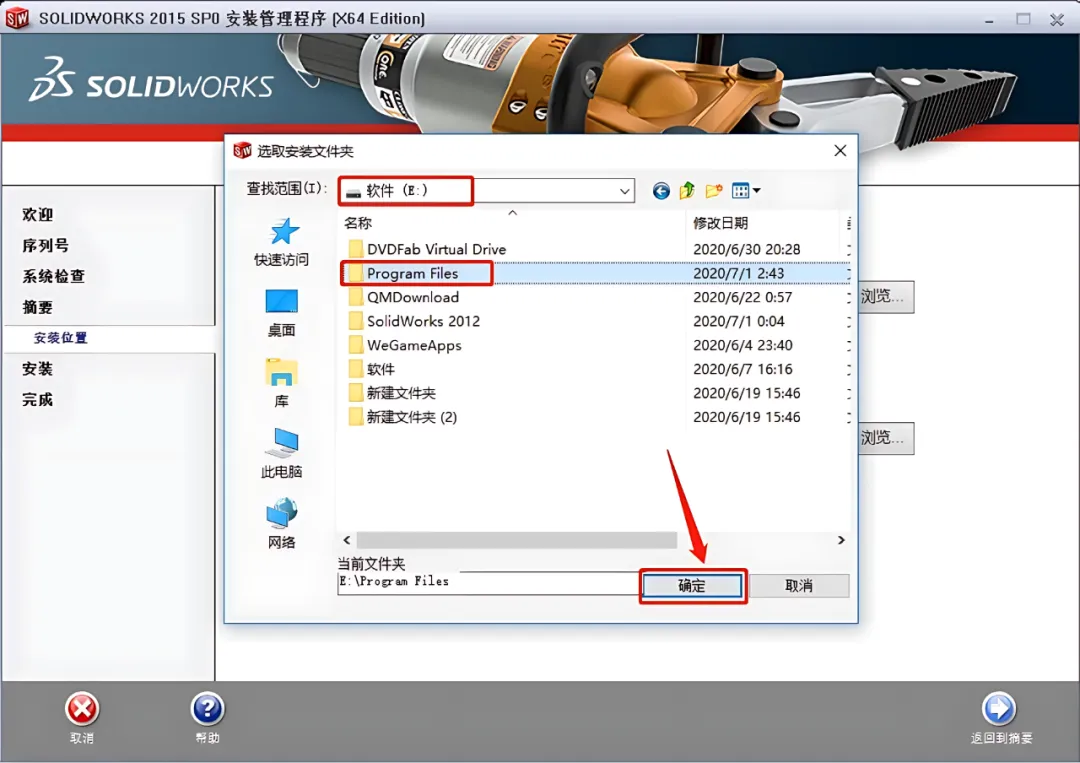This screenshot has width=1080, height=763.
Task: Select 安装位置 in sidebar
Action: 61,338
